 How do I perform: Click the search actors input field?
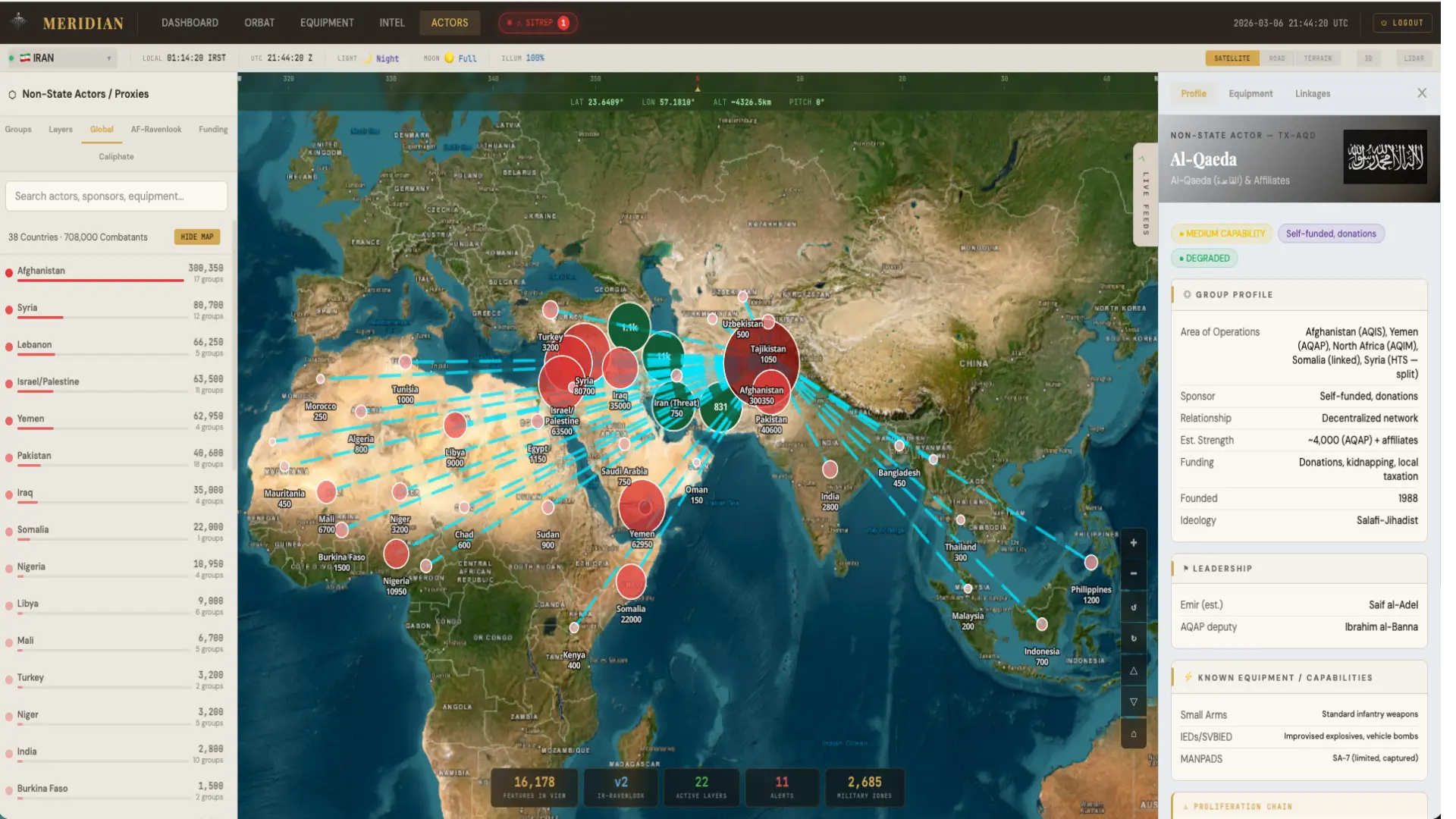pos(116,196)
